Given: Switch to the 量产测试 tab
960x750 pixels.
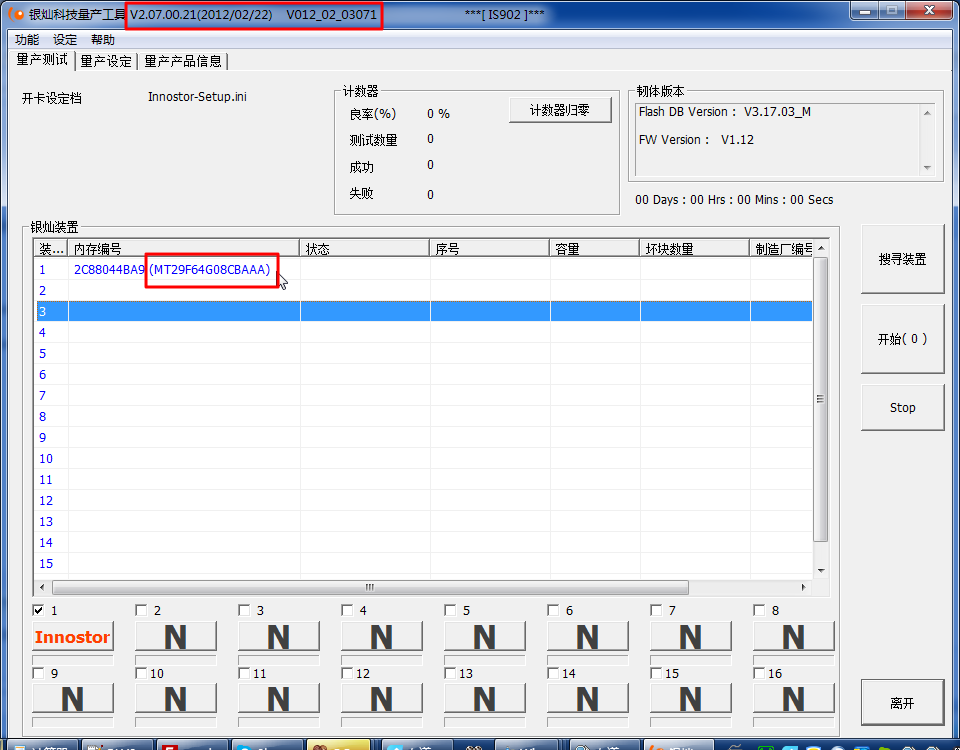Looking at the screenshot, I should click(42, 59).
